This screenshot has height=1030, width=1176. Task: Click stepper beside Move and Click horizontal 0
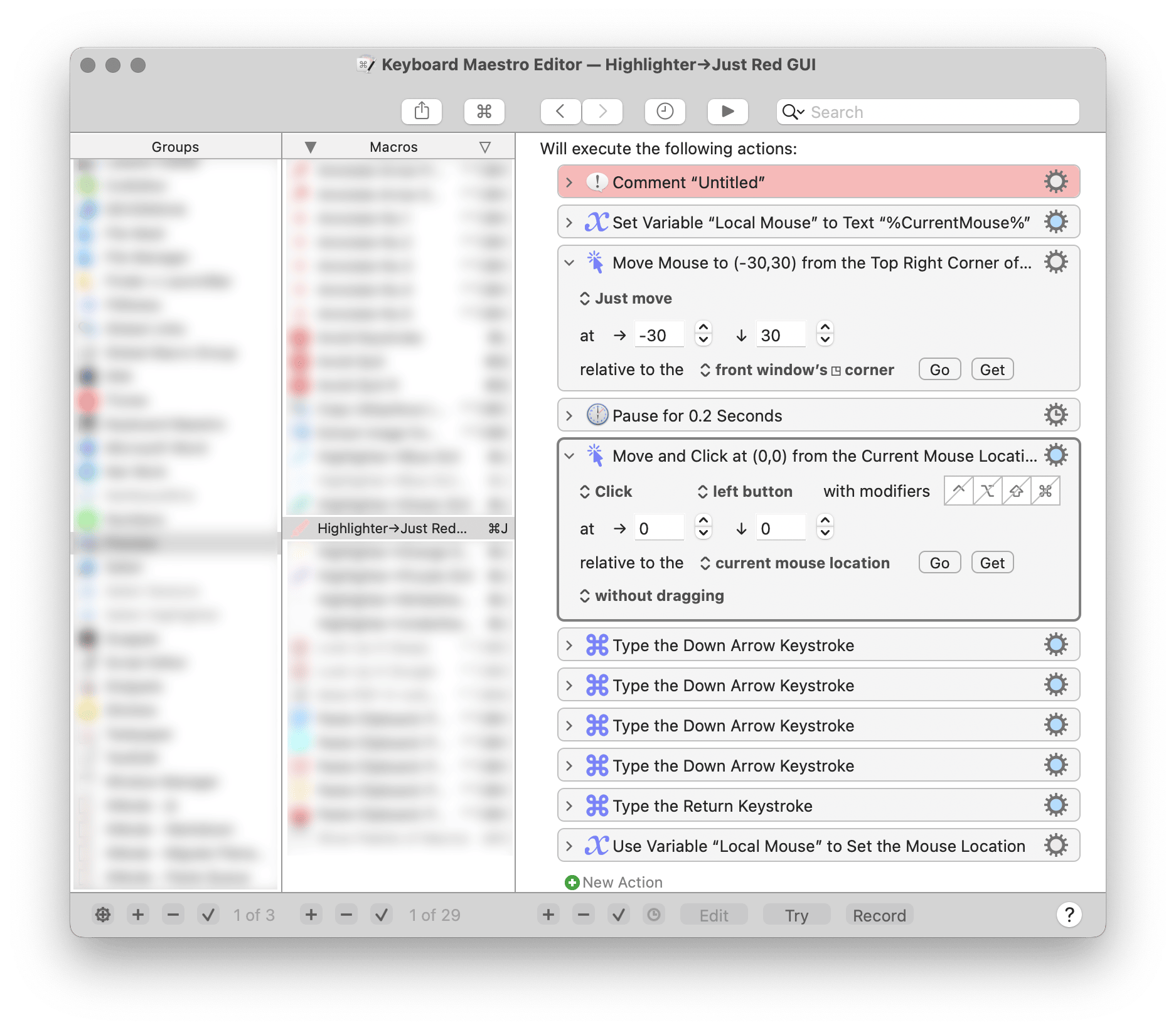coord(703,527)
